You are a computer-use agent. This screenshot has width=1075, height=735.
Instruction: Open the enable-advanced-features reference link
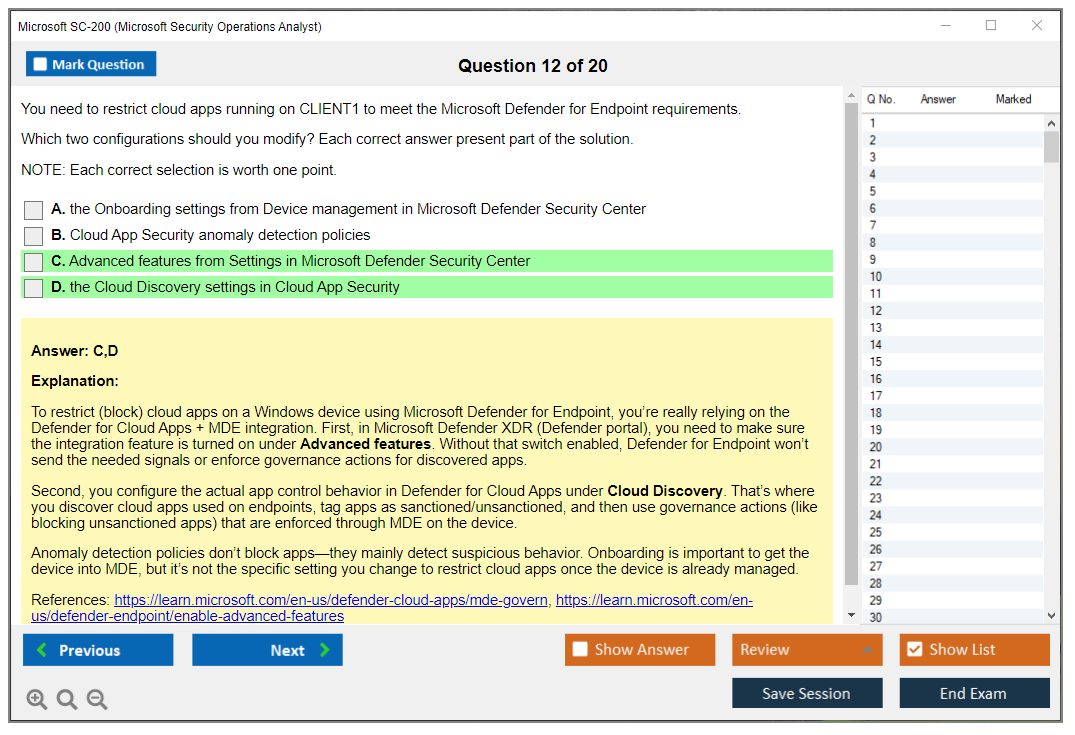pos(187,616)
